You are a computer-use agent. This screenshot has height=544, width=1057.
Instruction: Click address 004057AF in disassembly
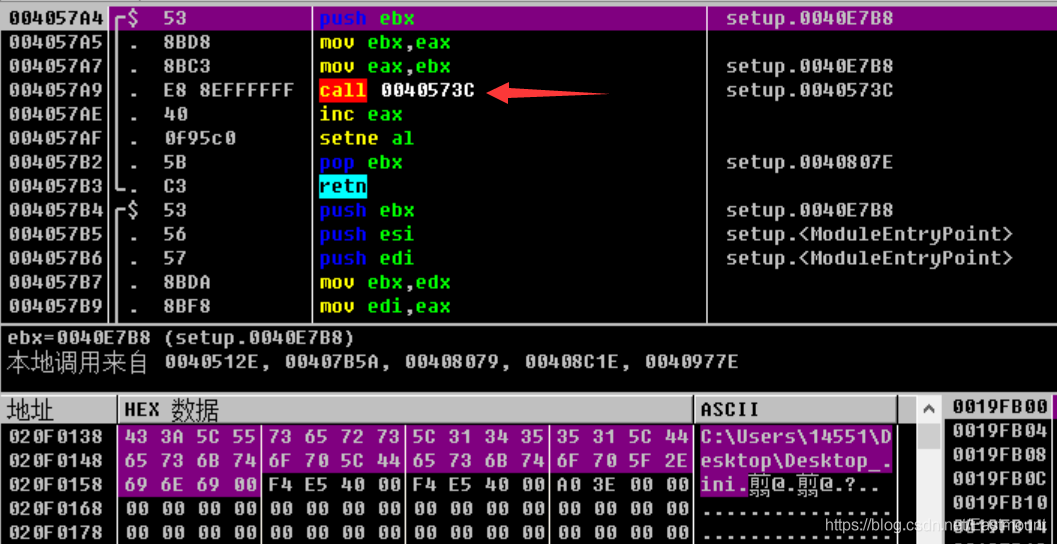pos(55,138)
